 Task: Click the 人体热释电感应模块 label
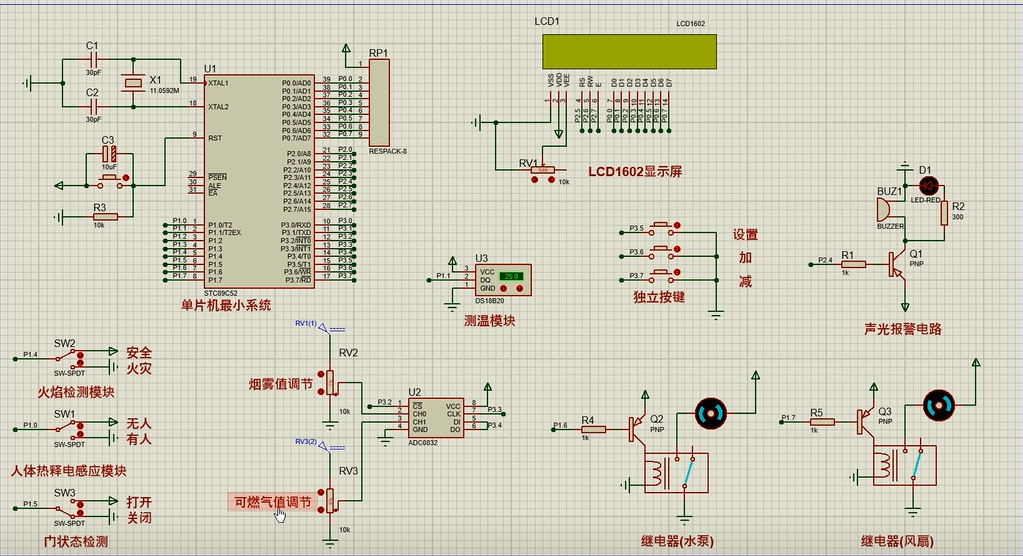pyautogui.click(x=68, y=471)
